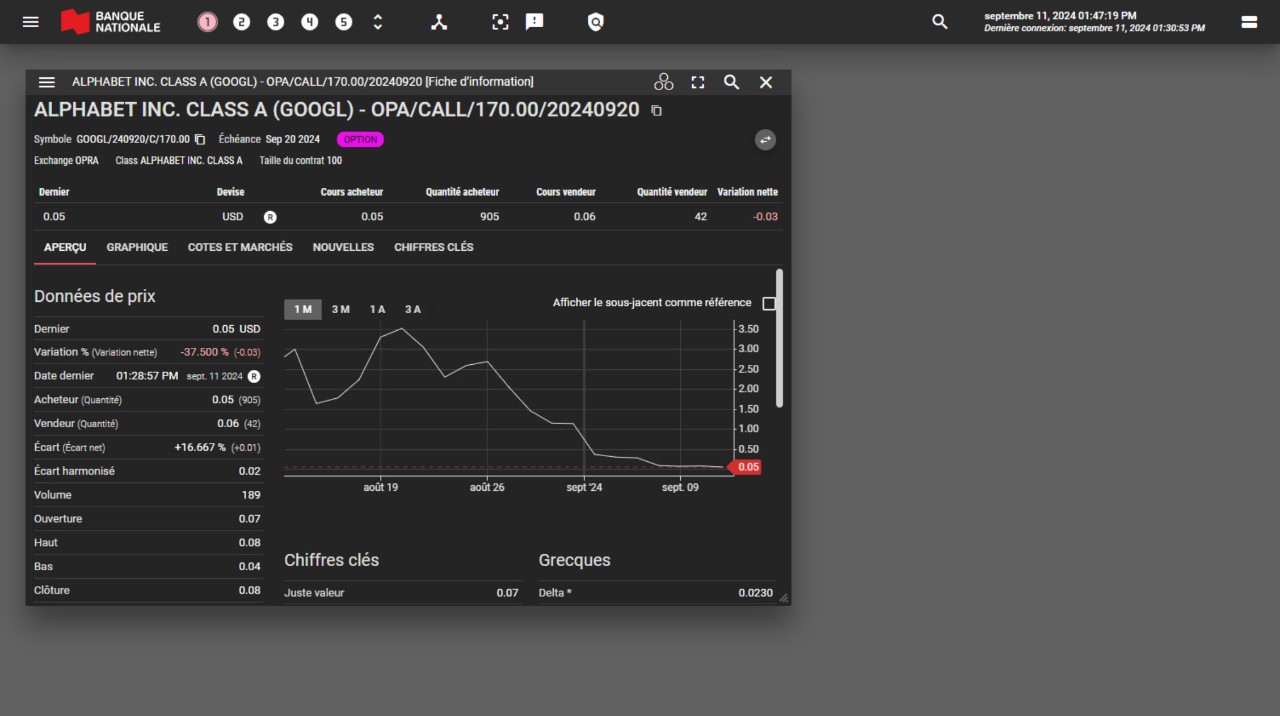
Task: Click the Échéance Sep 20 2024 text
Action: pos(269,139)
